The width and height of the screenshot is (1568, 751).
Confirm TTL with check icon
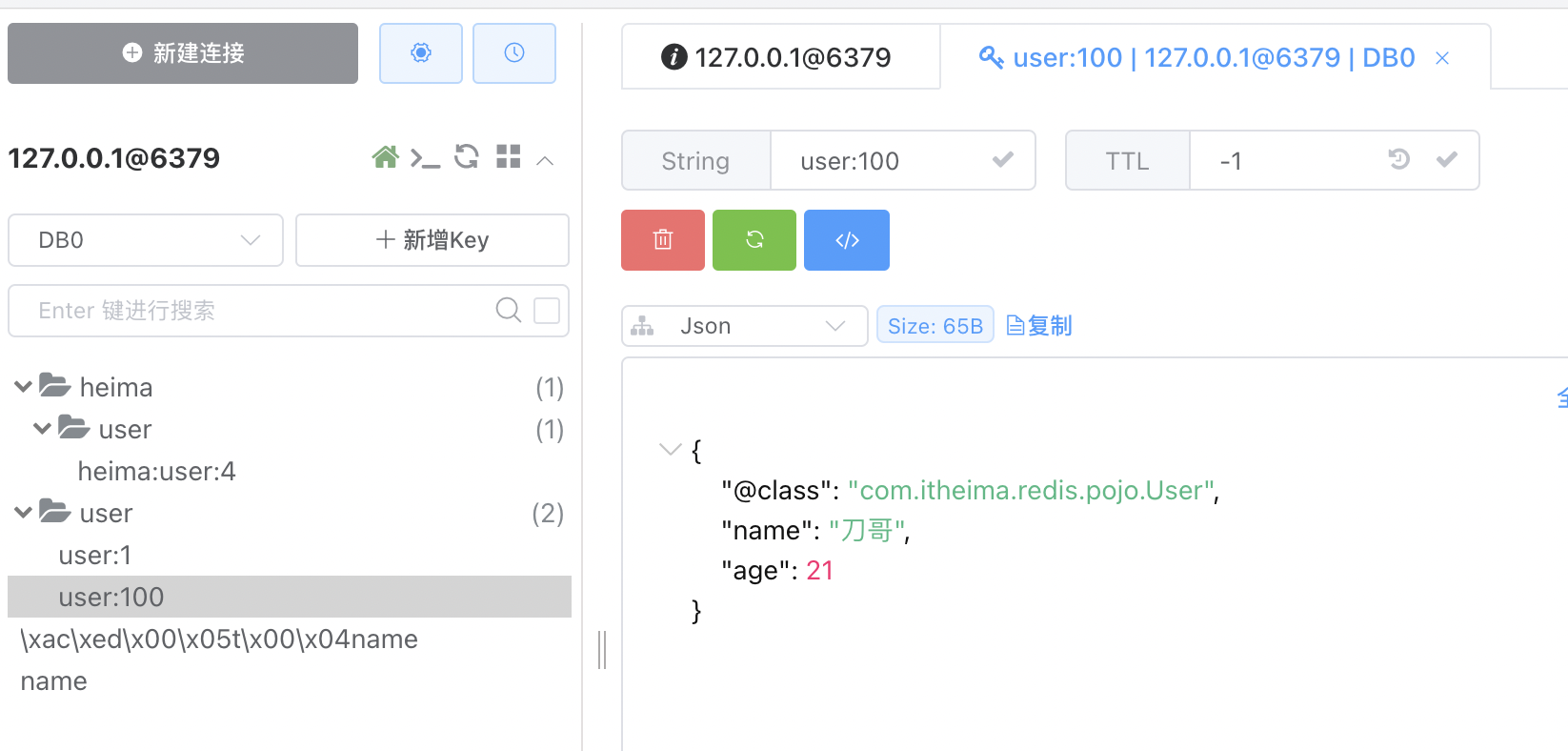tap(1447, 160)
